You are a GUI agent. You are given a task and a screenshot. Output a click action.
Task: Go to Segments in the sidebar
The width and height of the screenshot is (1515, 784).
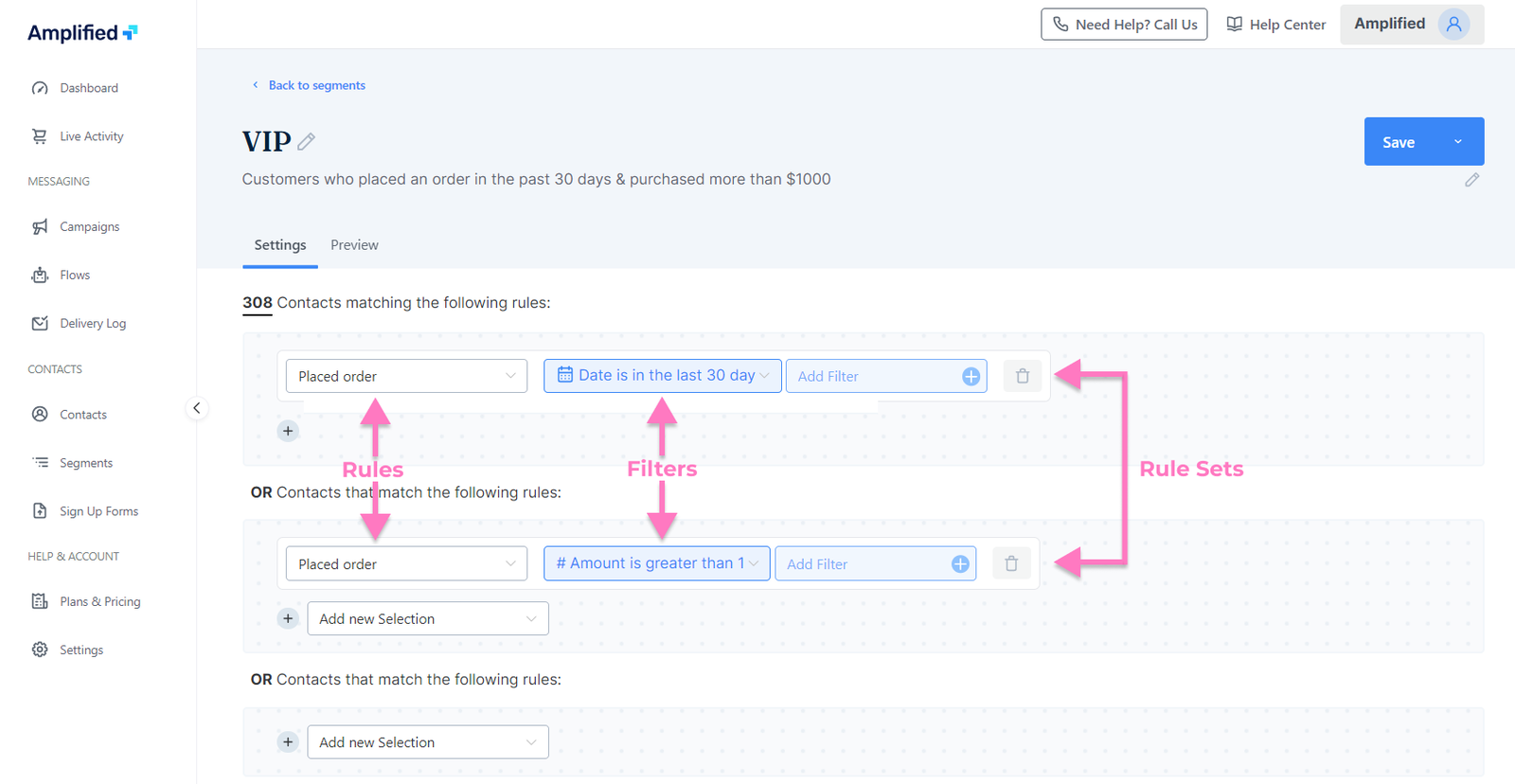coord(85,463)
